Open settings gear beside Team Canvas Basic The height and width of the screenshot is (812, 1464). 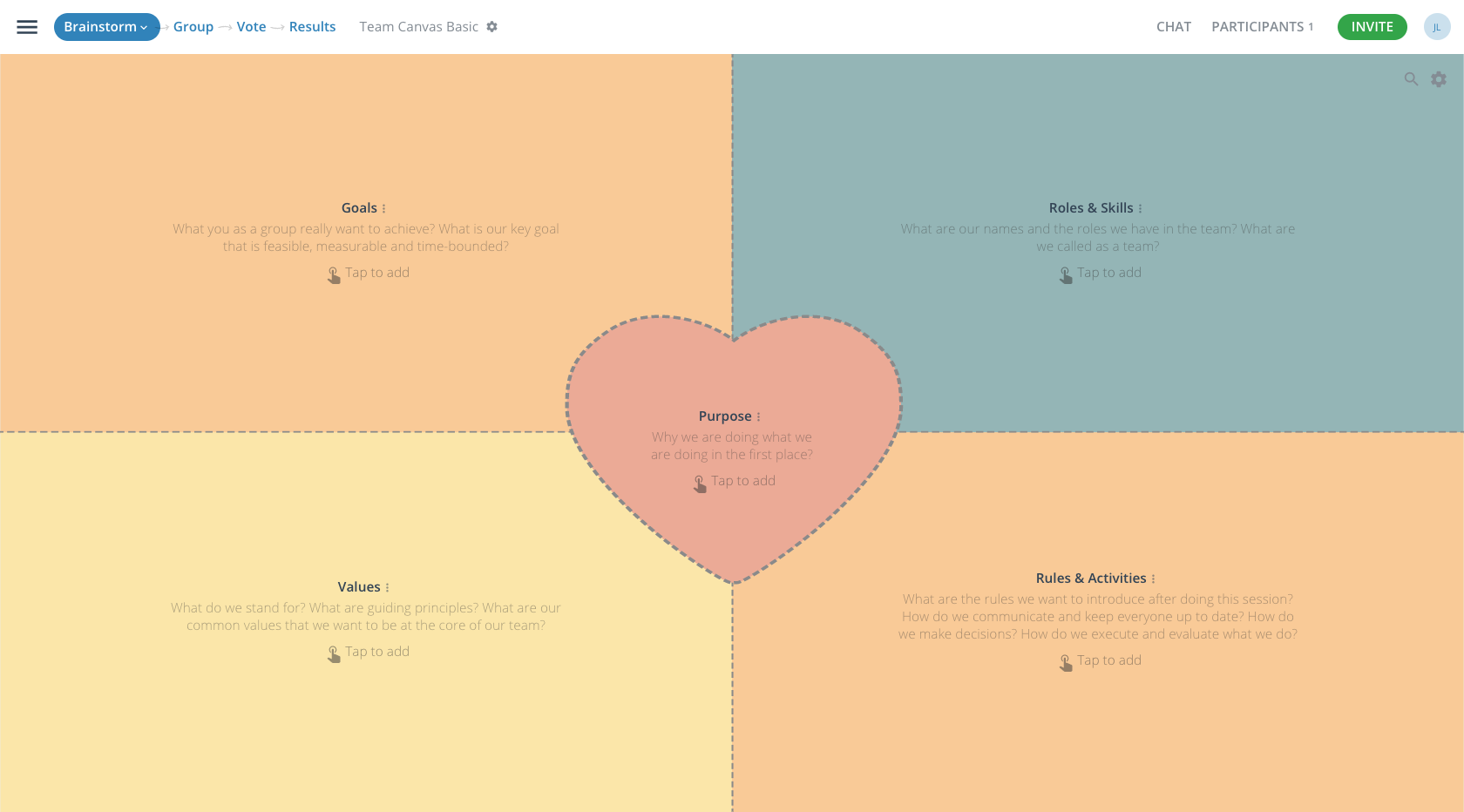coord(492,27)
